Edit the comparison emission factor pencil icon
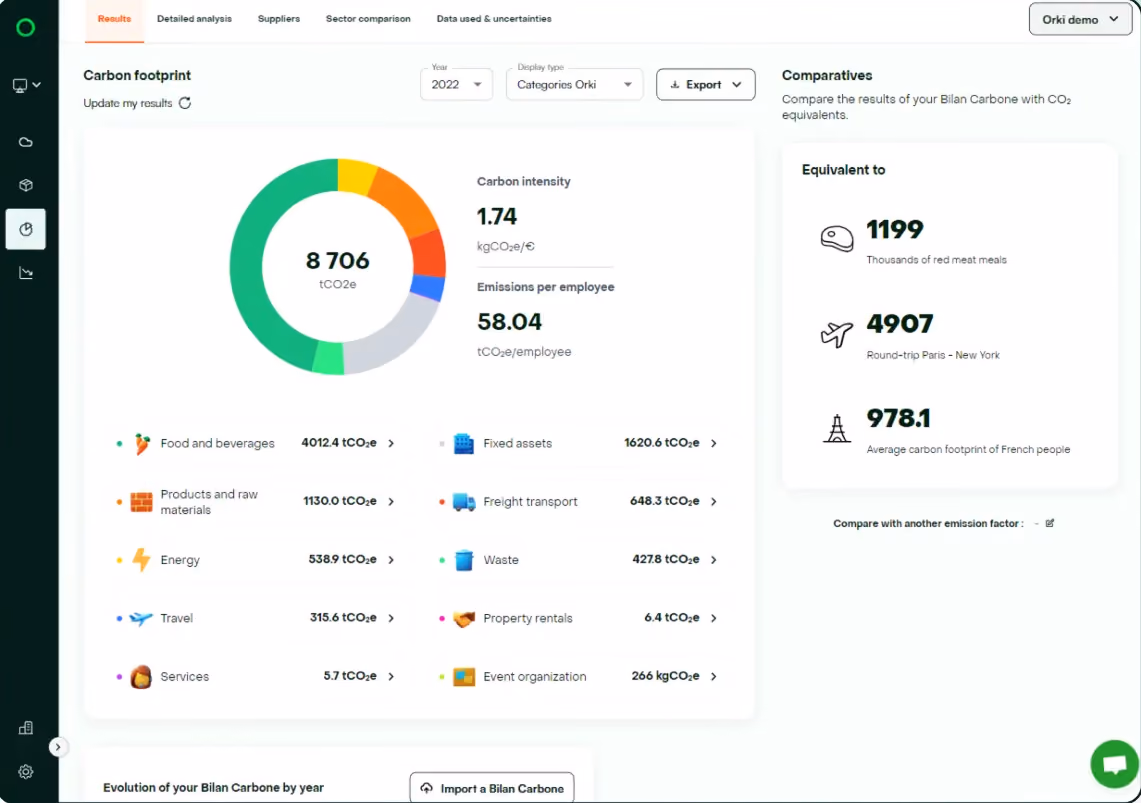 1049,523
